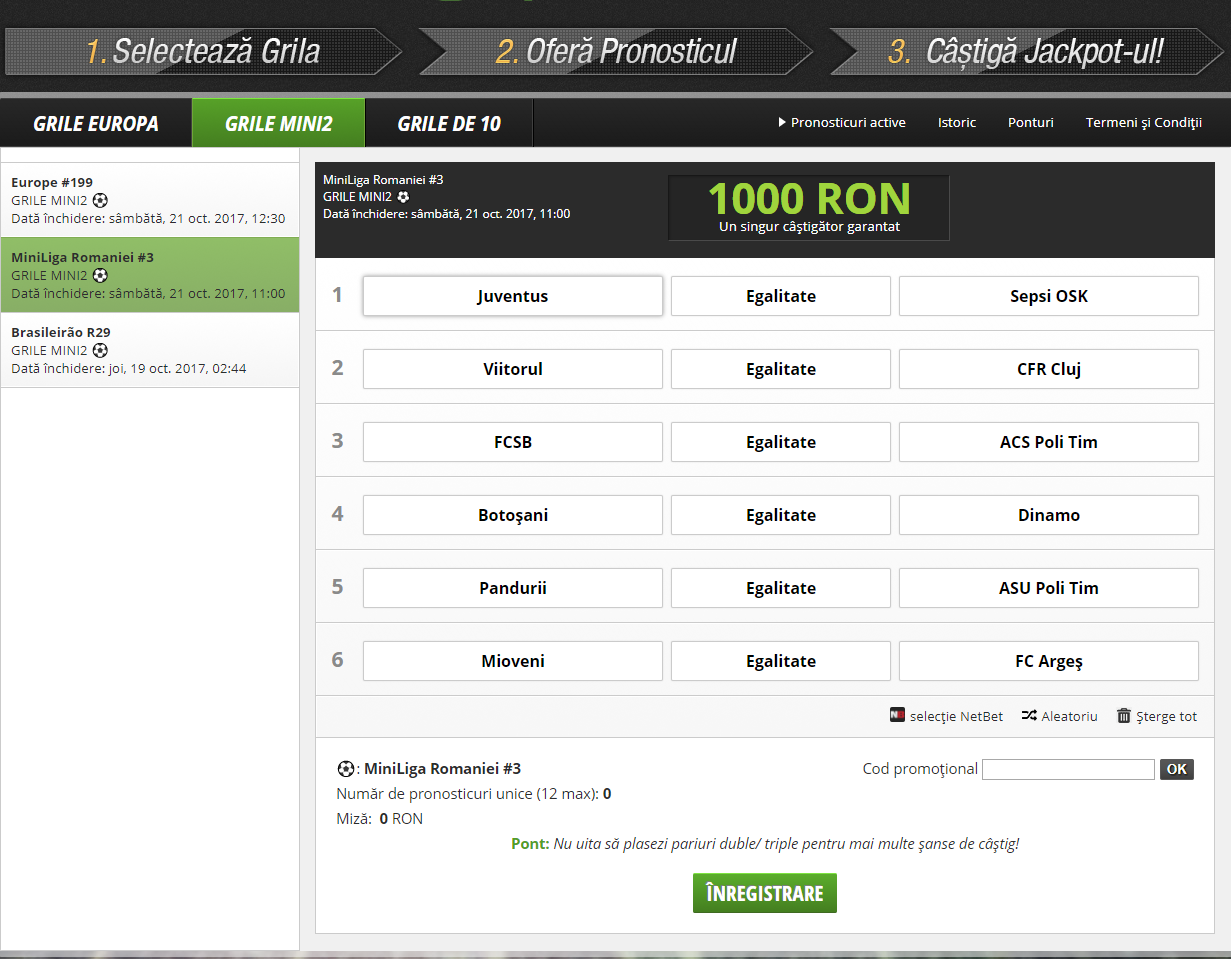Click the NetBet selection logo icon
Screen dimensions: 1231x959
(897, 715)
